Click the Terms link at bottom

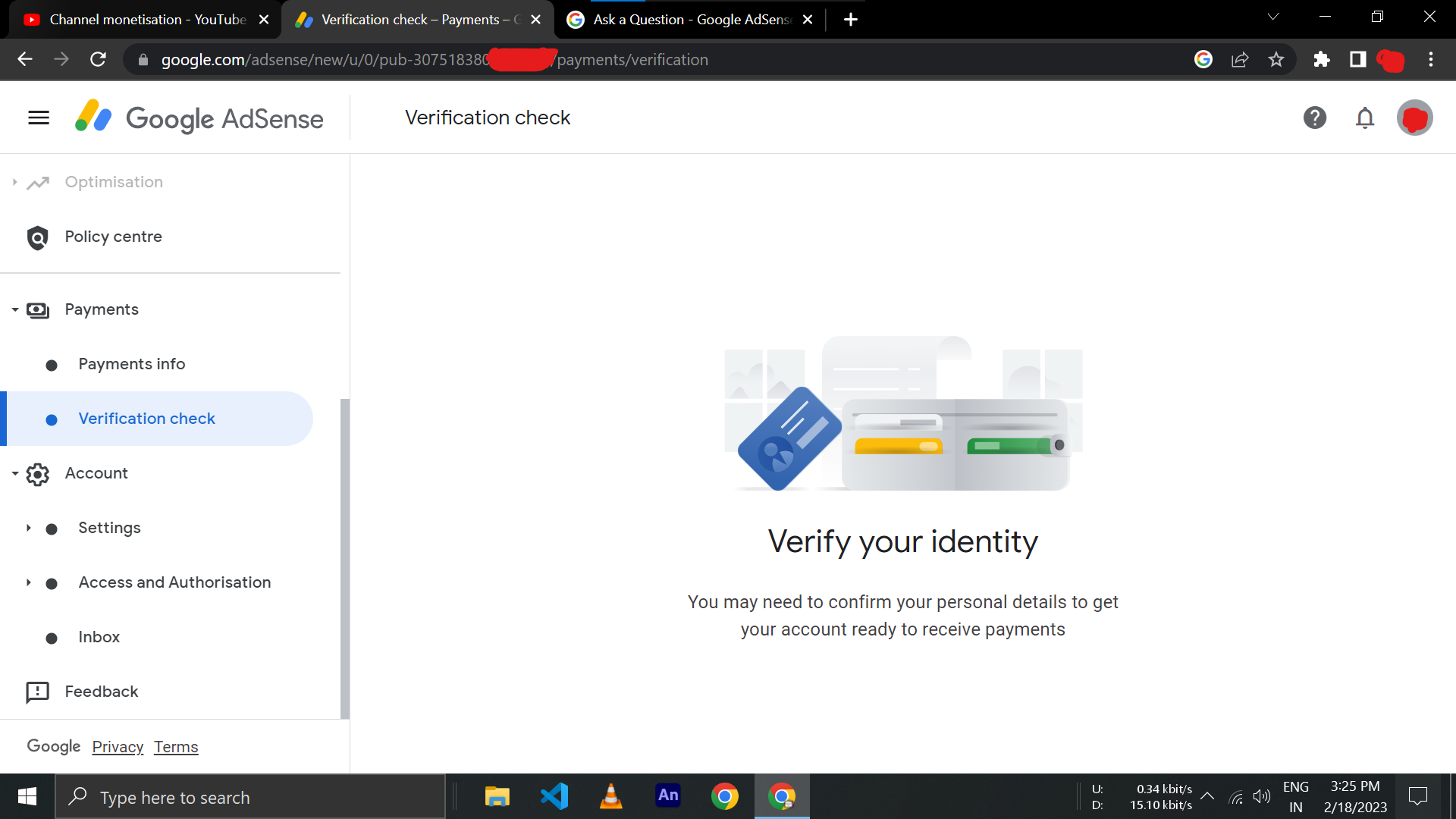(175, 747)
